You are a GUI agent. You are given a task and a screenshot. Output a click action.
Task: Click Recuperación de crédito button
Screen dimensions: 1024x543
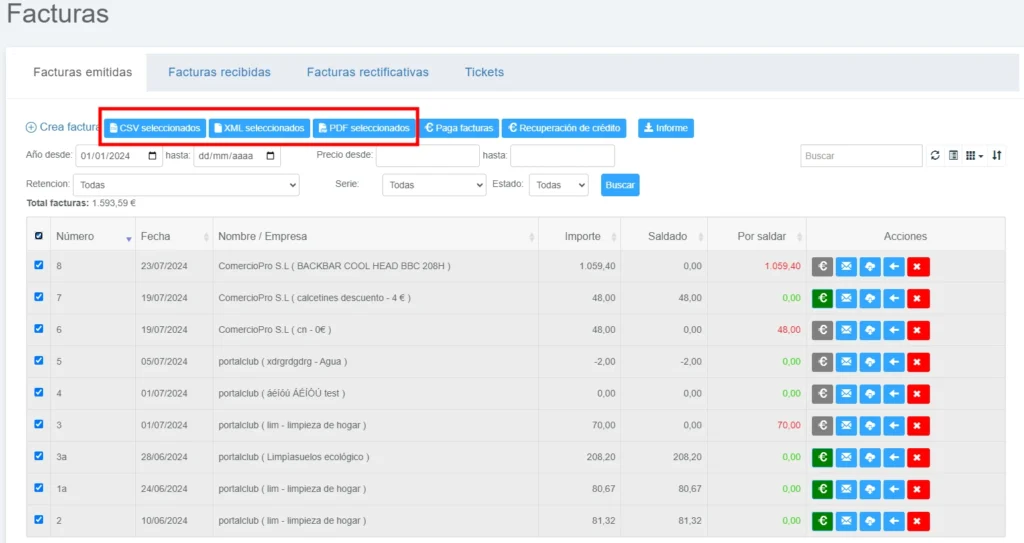point(564,128)
